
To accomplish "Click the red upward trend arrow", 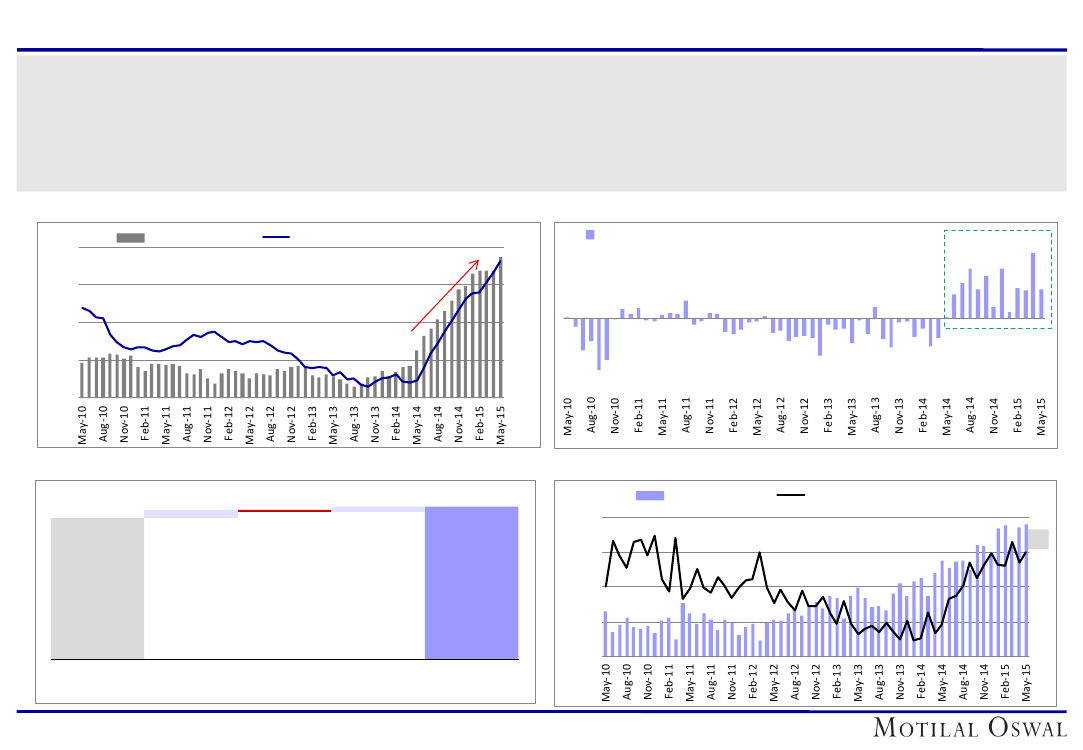I will (446, 293).
